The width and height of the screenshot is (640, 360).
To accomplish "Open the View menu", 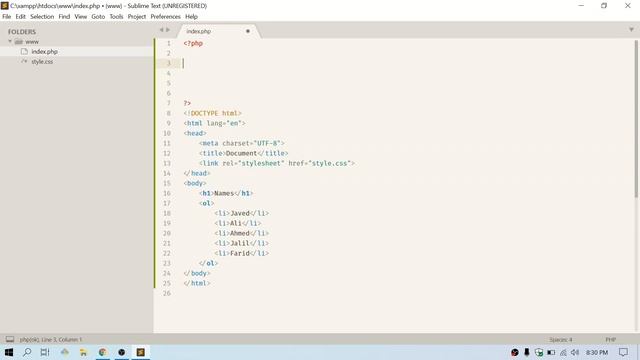I will 80,17.
